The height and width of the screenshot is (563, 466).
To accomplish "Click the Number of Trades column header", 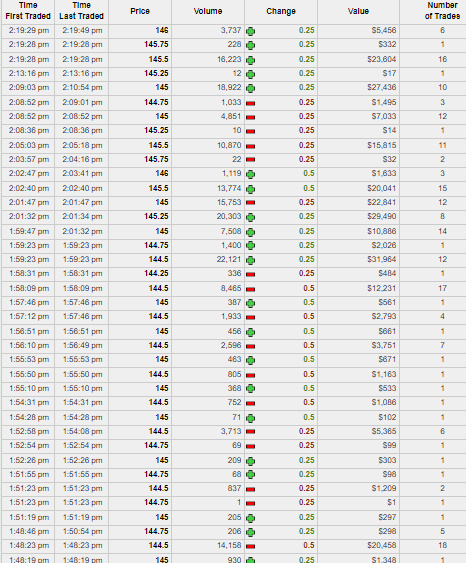I will pyautogui.click(x=442, y=11).
